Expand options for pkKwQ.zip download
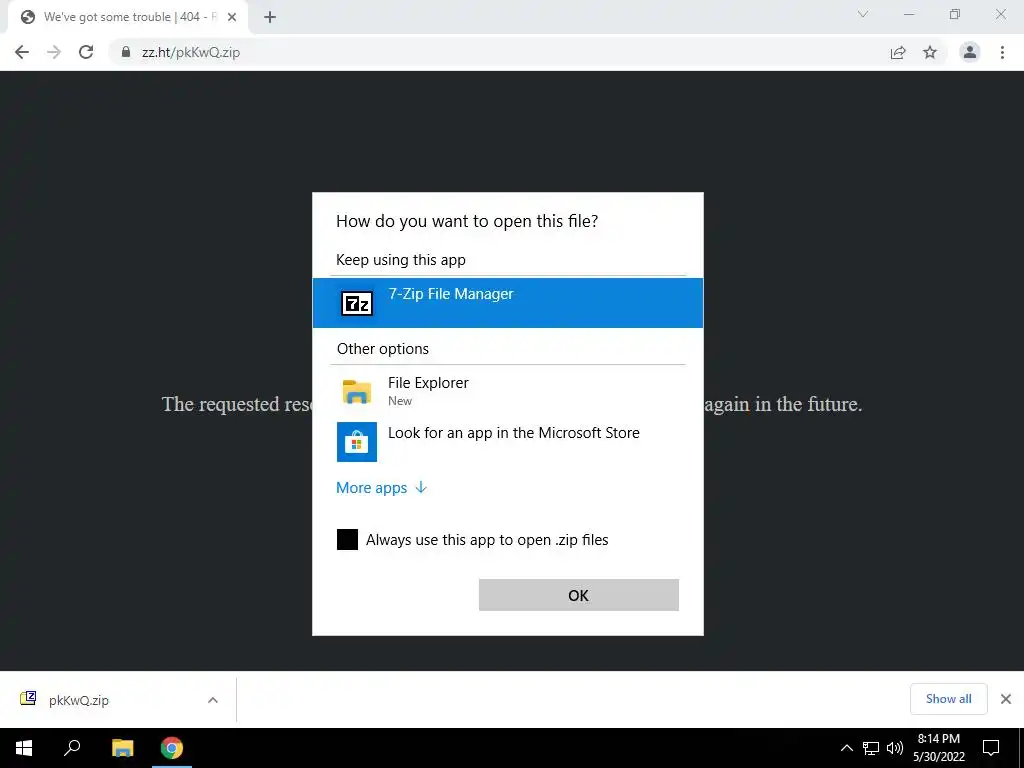Viewport: 1024px width, 768px height. pyautogui.click(x=213, y=700)
